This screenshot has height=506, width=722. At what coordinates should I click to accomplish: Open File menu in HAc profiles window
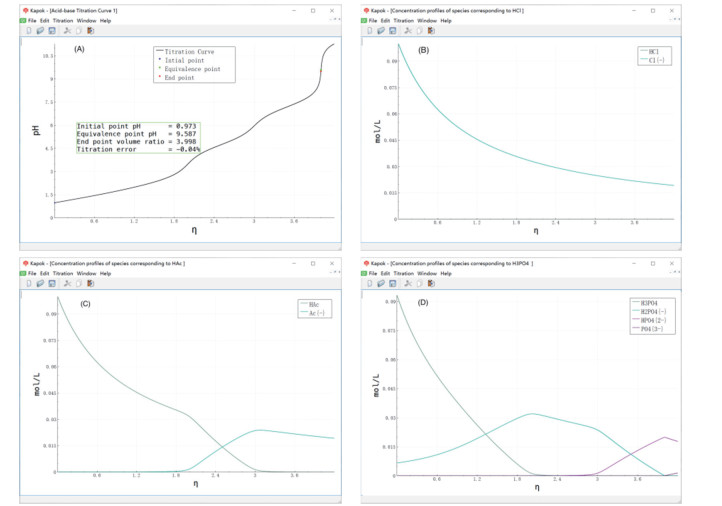pos(32,273)
